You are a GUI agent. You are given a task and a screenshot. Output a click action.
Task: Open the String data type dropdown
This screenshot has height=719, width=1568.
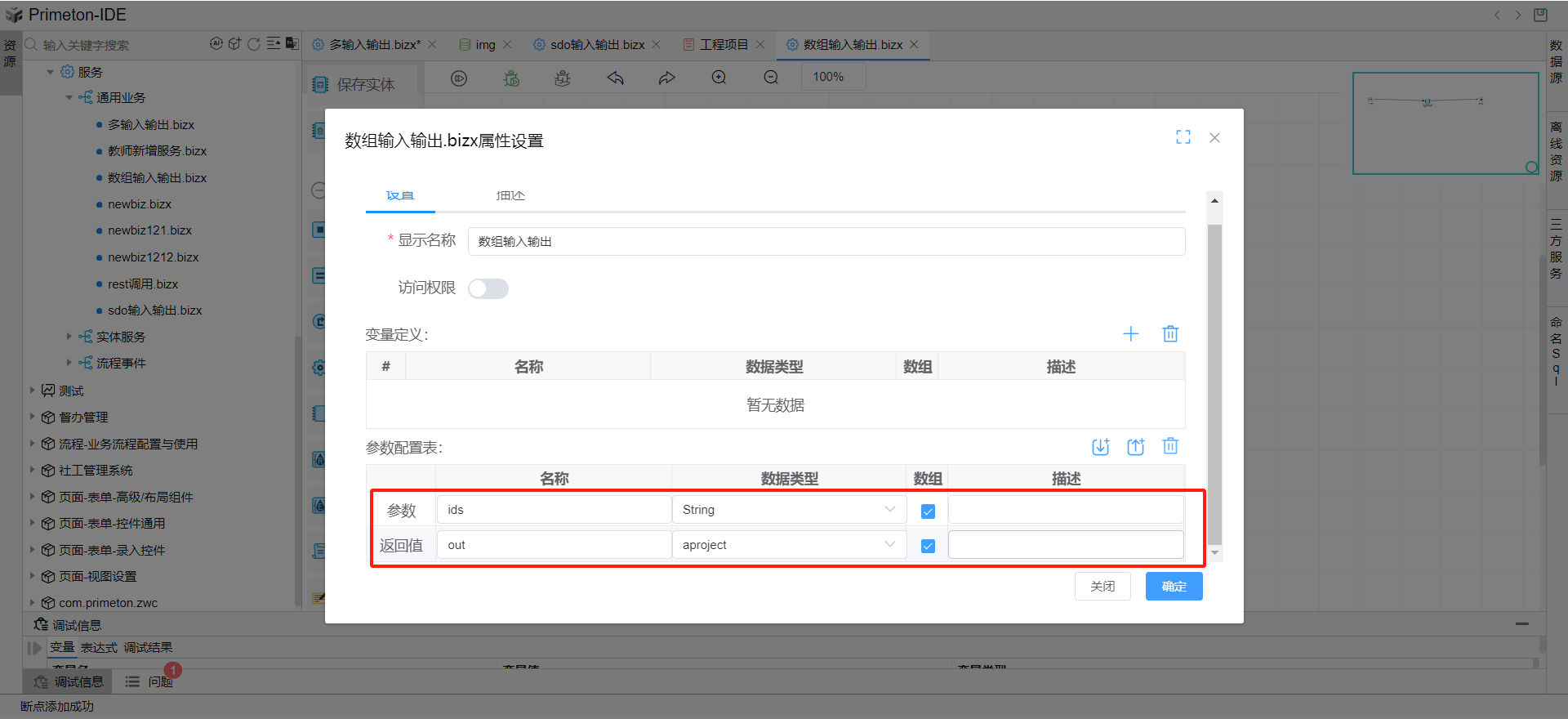click(x=789, y=510)
